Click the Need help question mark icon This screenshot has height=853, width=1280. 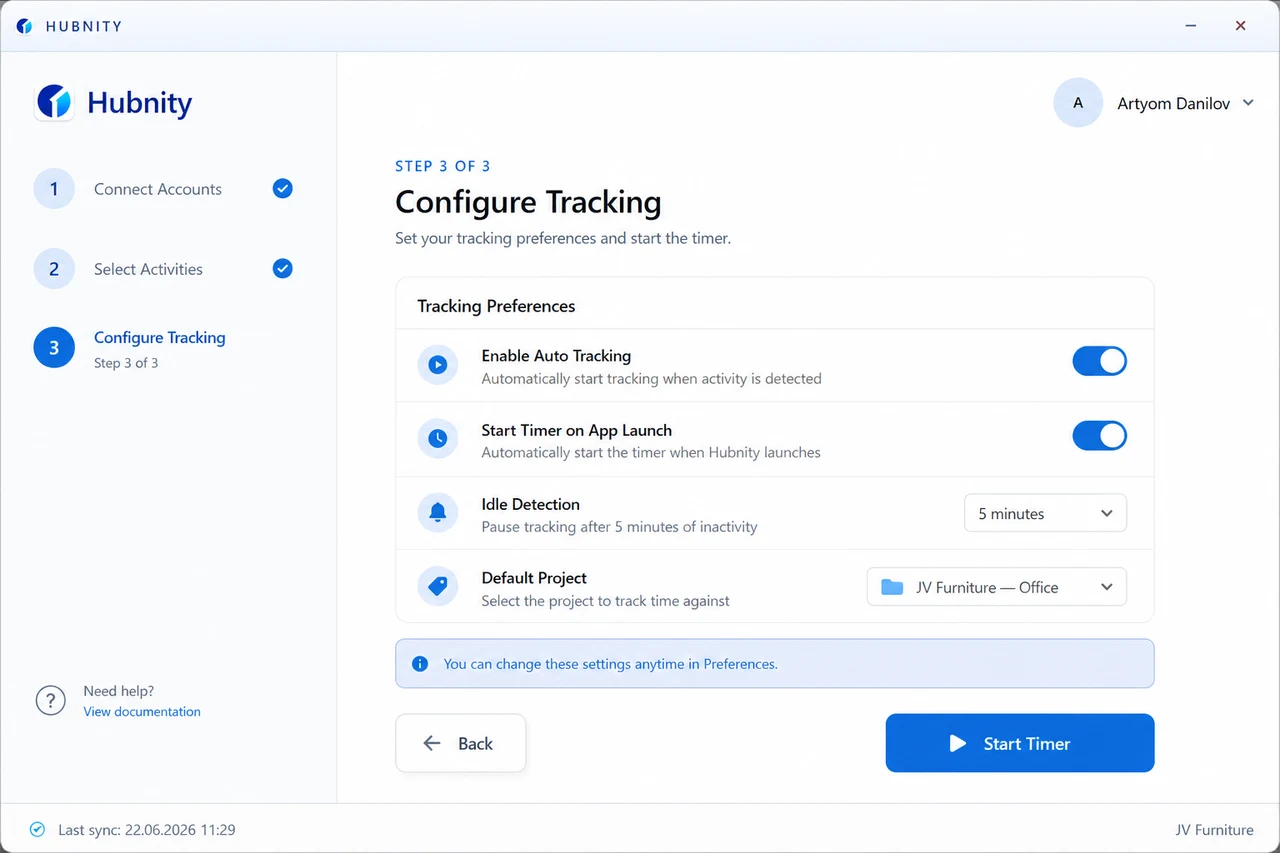[x=50, y=701]
